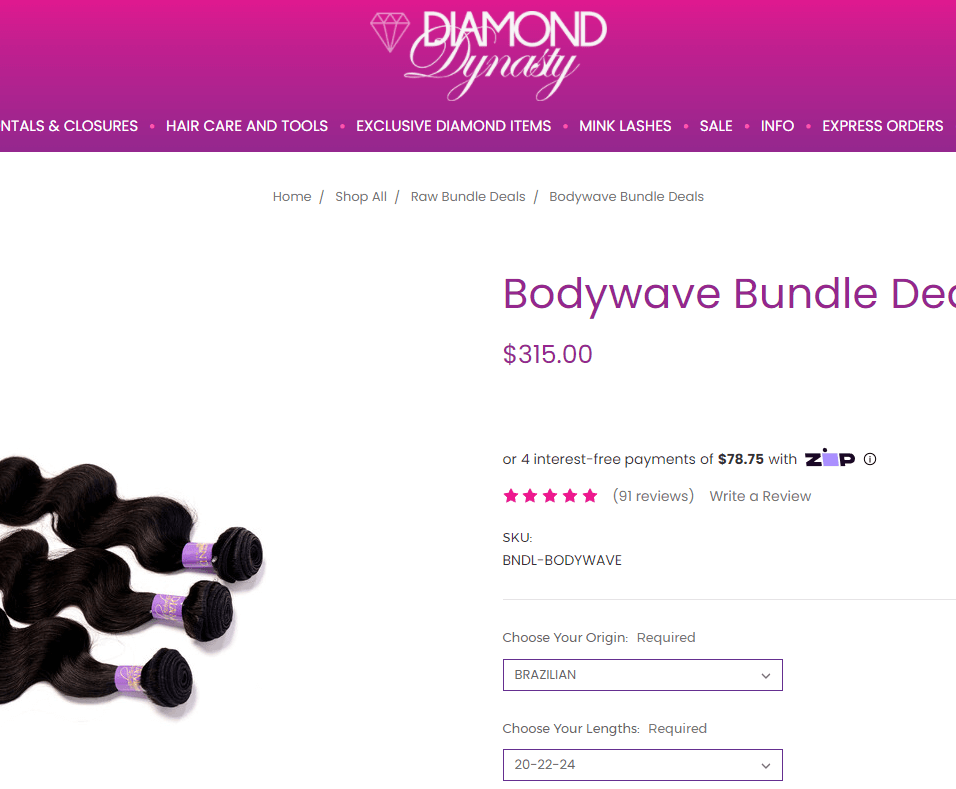The image size is (956, 789).
Task: Click the fifth pink rating star
Action: (590, 496)
